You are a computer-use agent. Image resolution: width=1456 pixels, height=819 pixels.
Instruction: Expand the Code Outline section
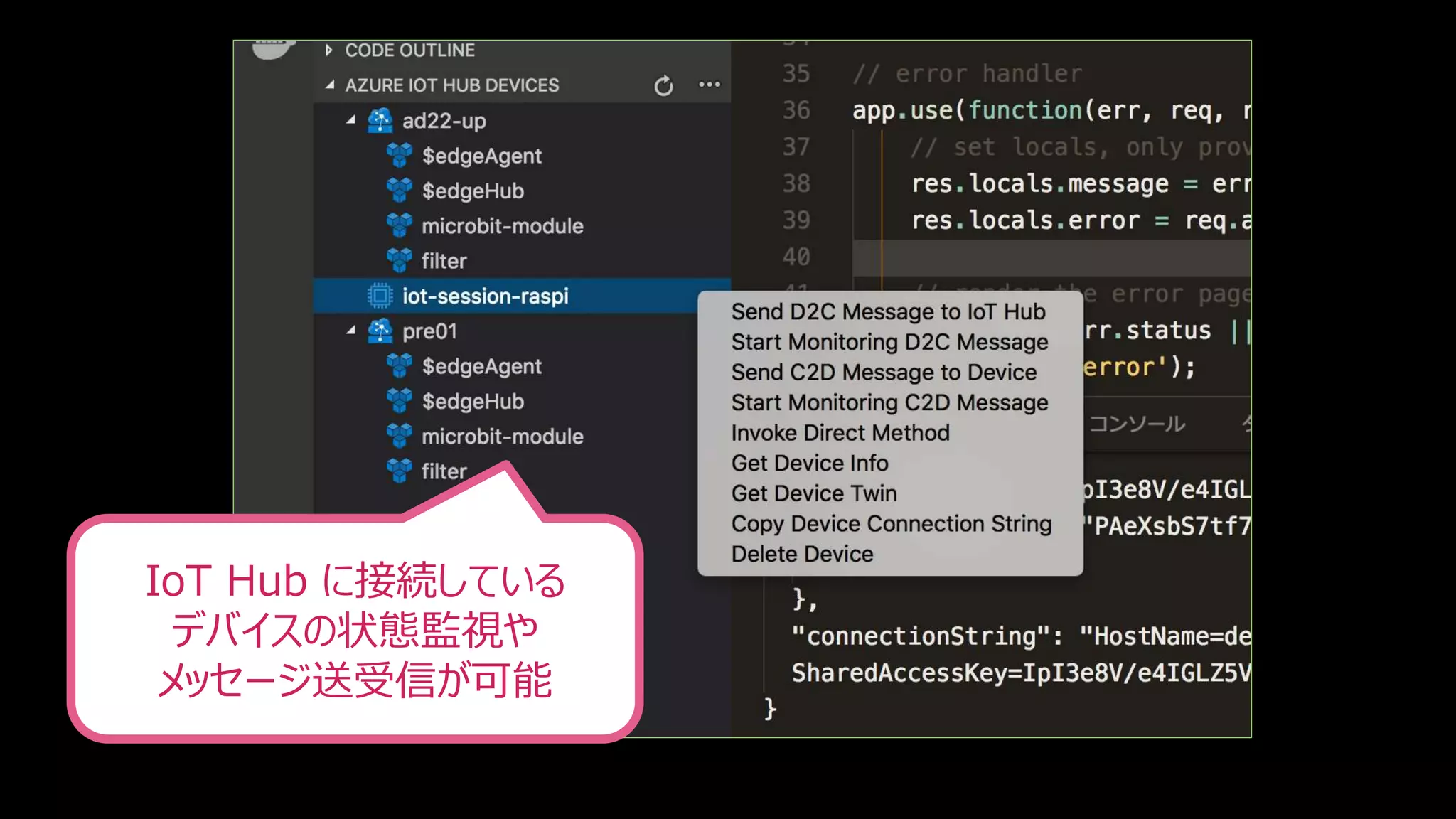coord(328,50)
